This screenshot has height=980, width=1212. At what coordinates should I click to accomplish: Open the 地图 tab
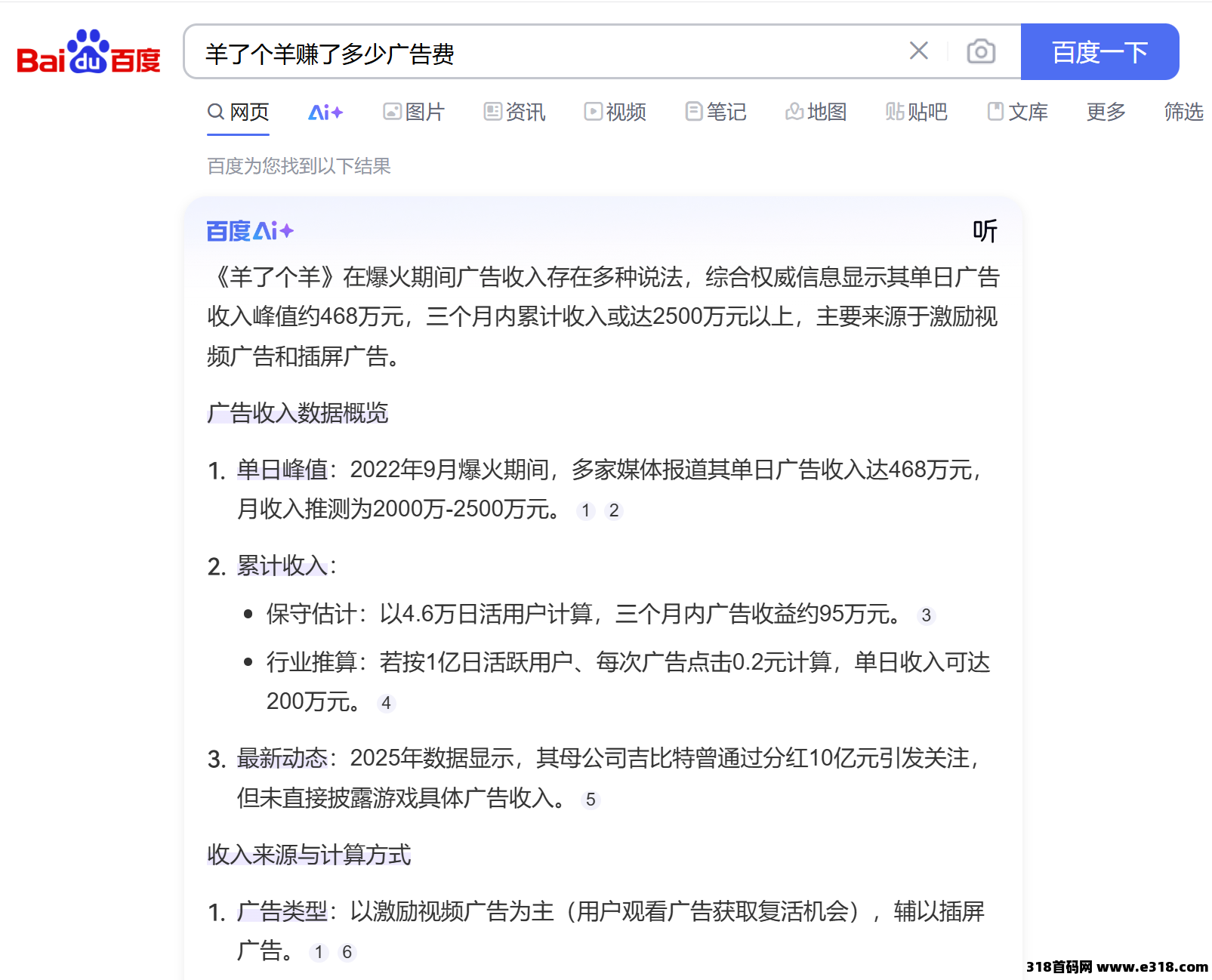(x=816, y=112)
